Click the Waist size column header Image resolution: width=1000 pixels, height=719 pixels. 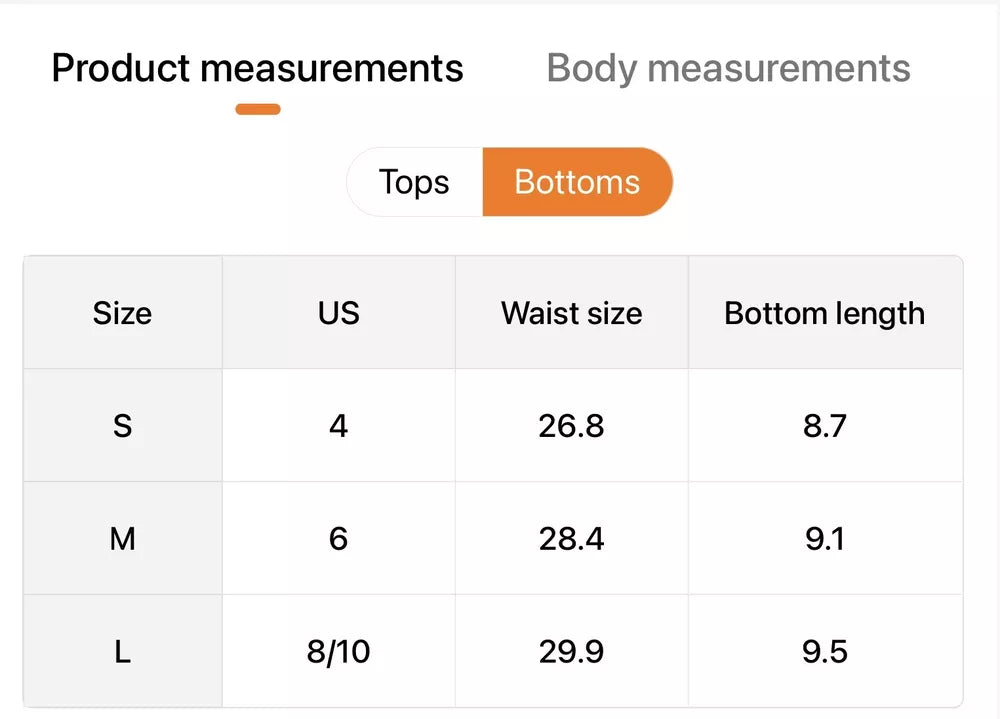[571, 313]
